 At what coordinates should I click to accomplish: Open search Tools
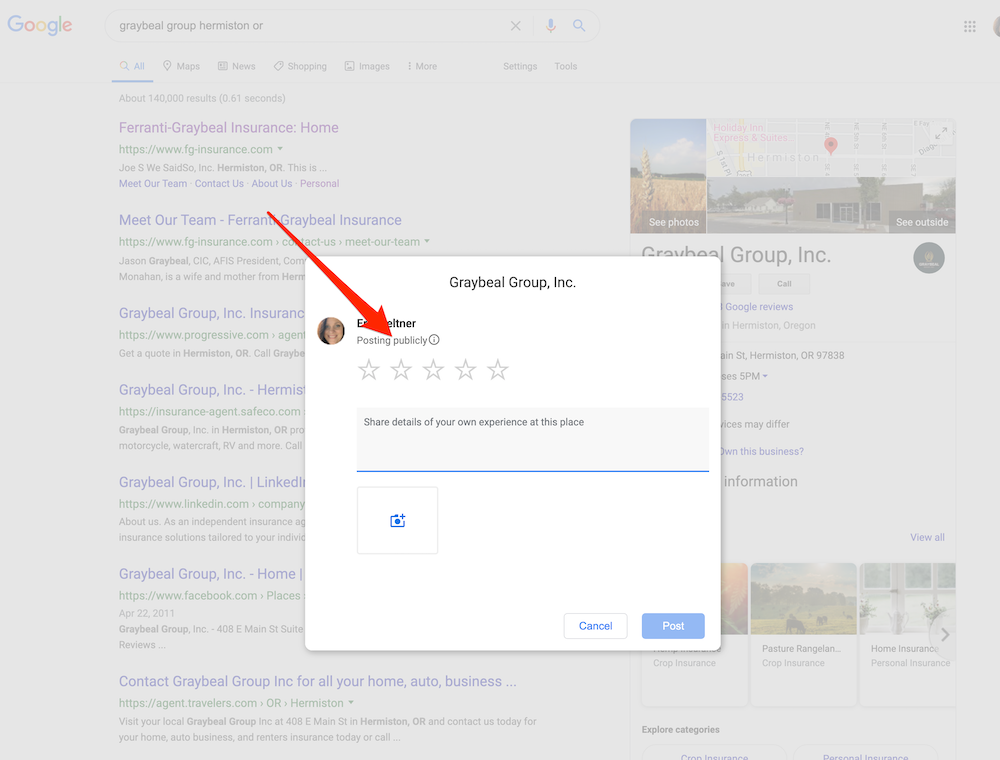(x=566, y=66)
